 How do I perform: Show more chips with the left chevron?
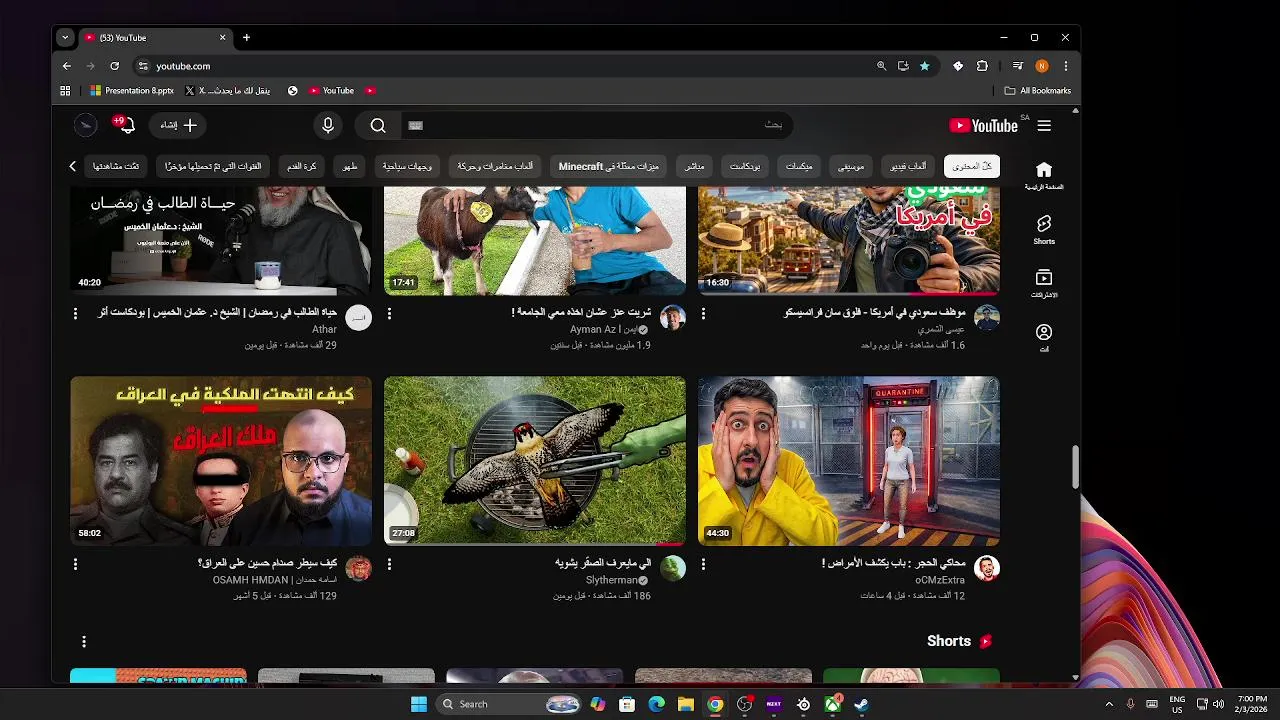[x=72, y=166]
